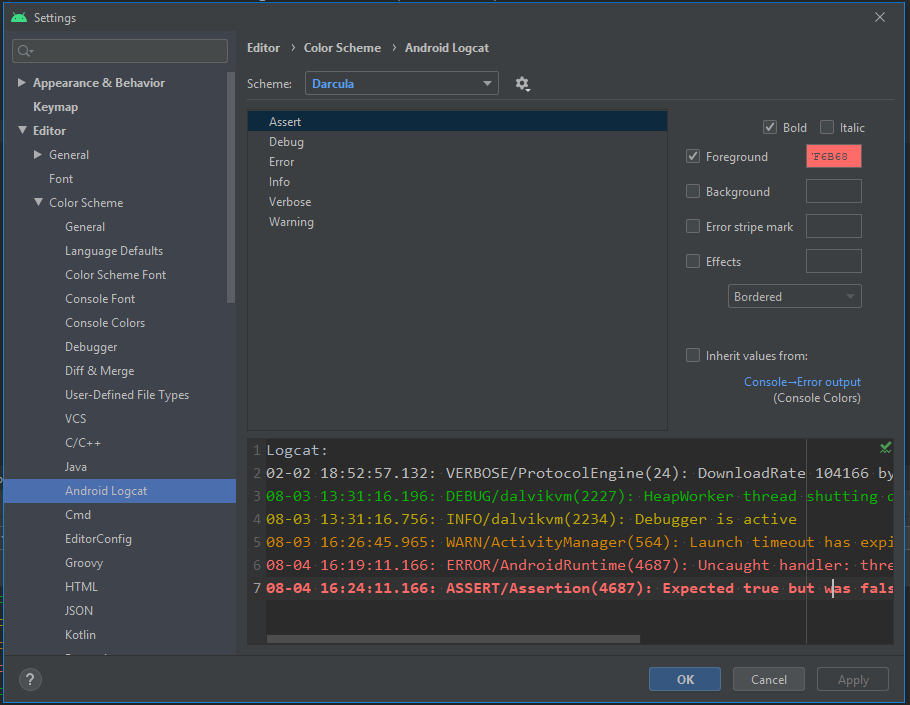Open Font settings page

pos(61,179)
